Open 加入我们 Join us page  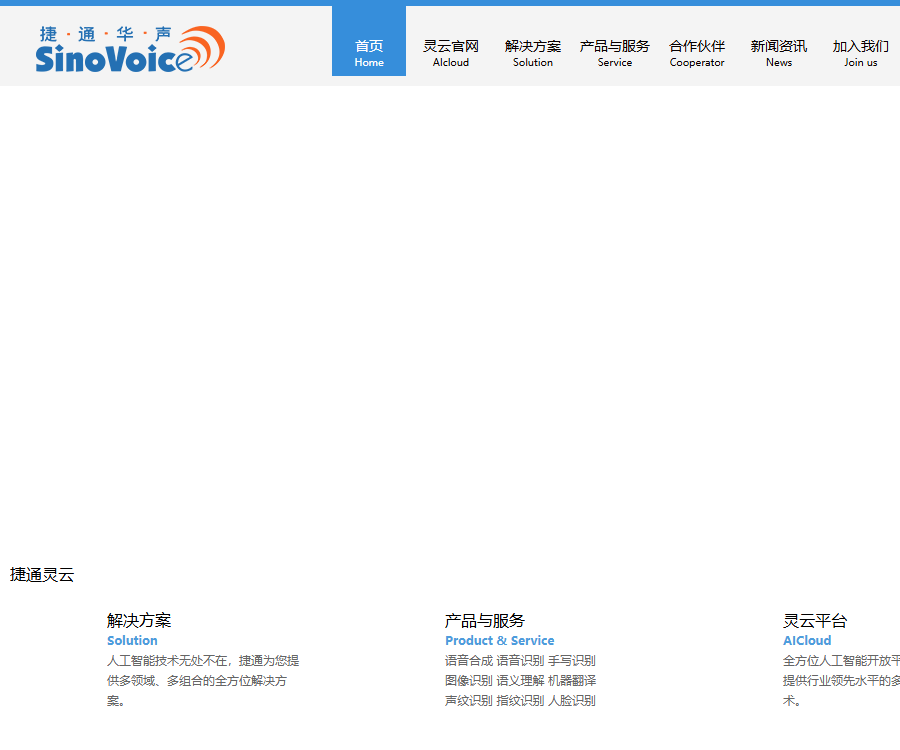[861, 53]
